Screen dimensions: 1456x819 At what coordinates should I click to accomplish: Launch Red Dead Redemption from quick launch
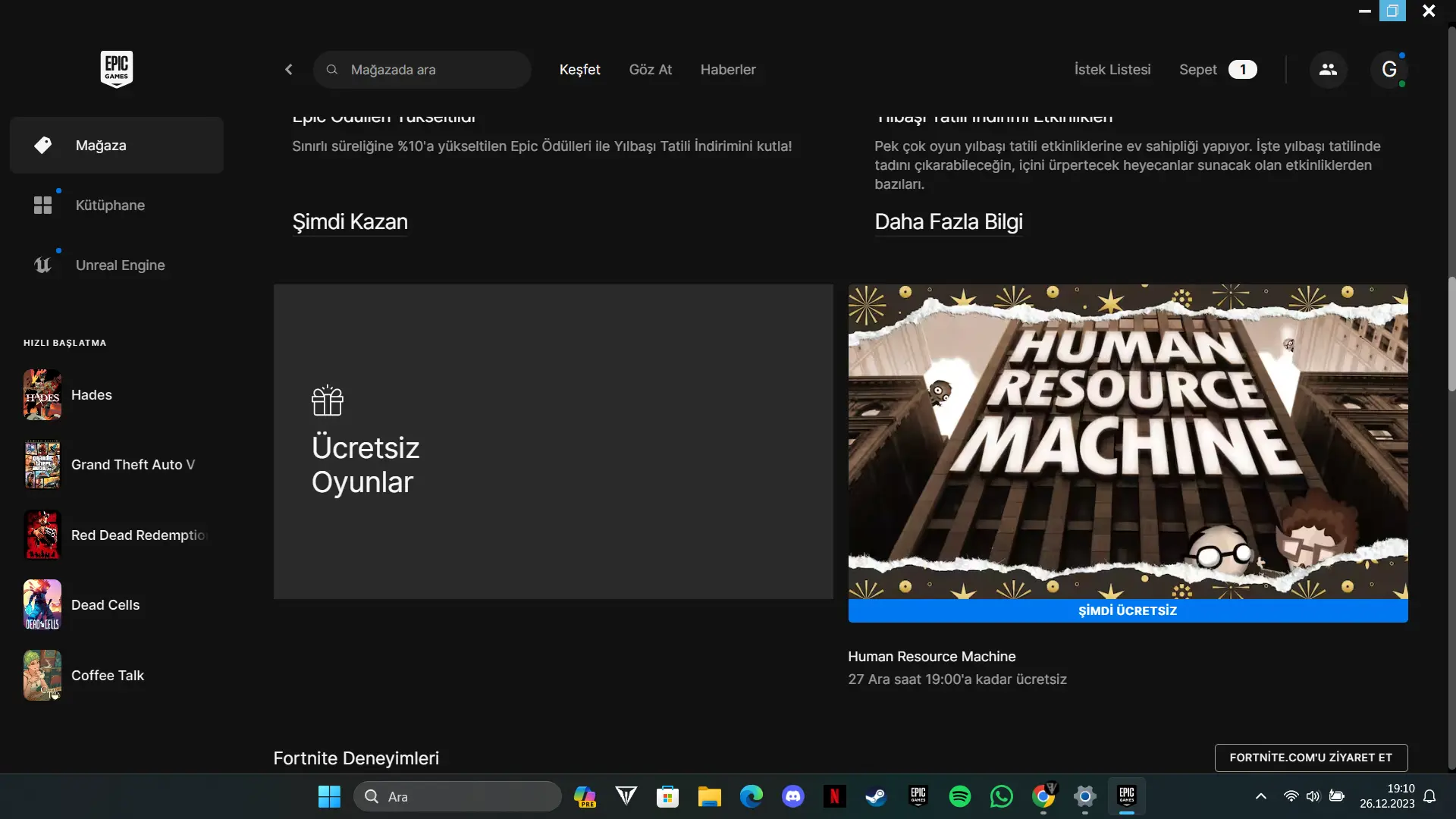tap(115, 535)
